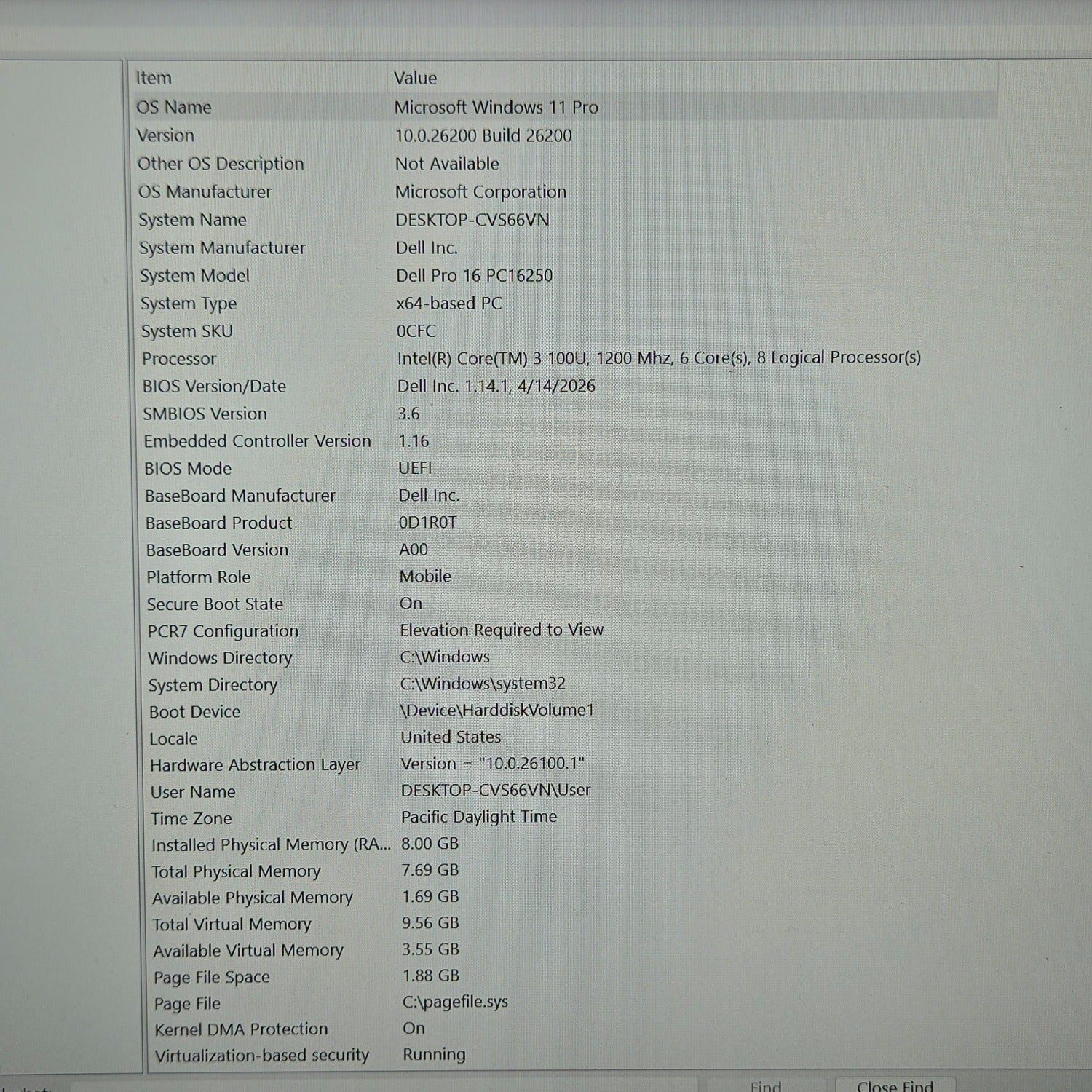Select the Platform Role row
Viewport: 1092px width, 1092px height.
(198, 577)
